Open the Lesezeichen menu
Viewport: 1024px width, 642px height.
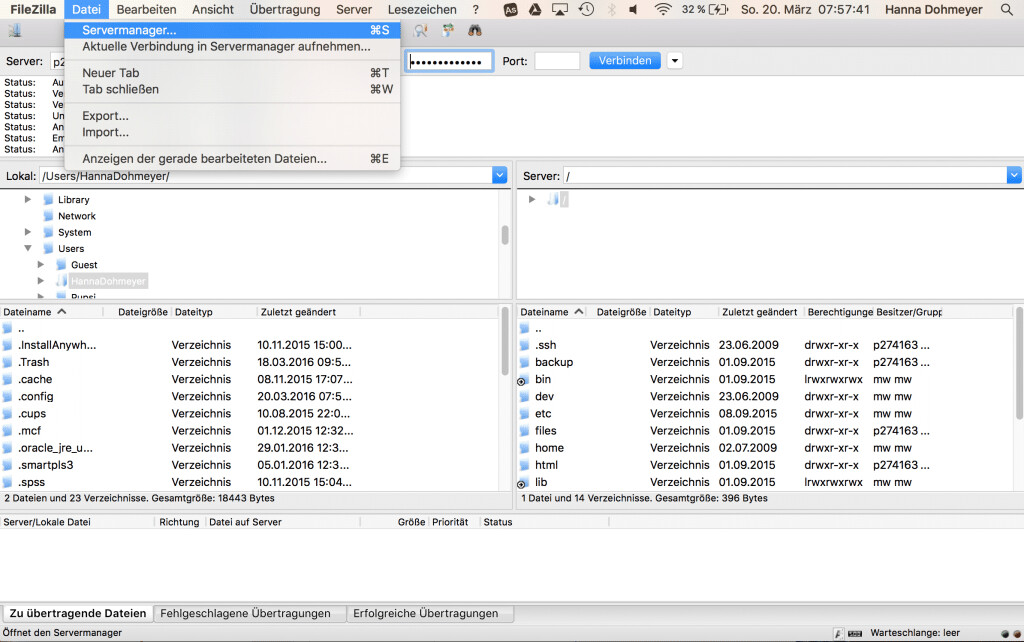click(422, 9)
